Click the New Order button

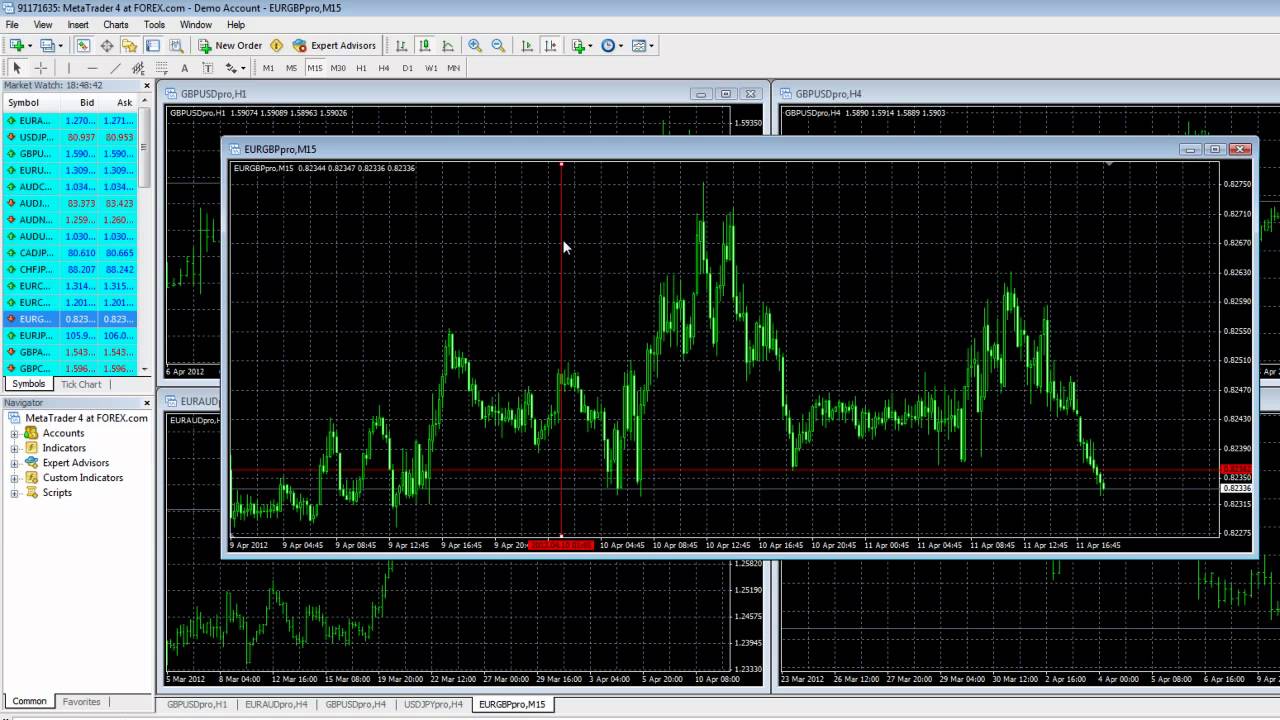230,45
